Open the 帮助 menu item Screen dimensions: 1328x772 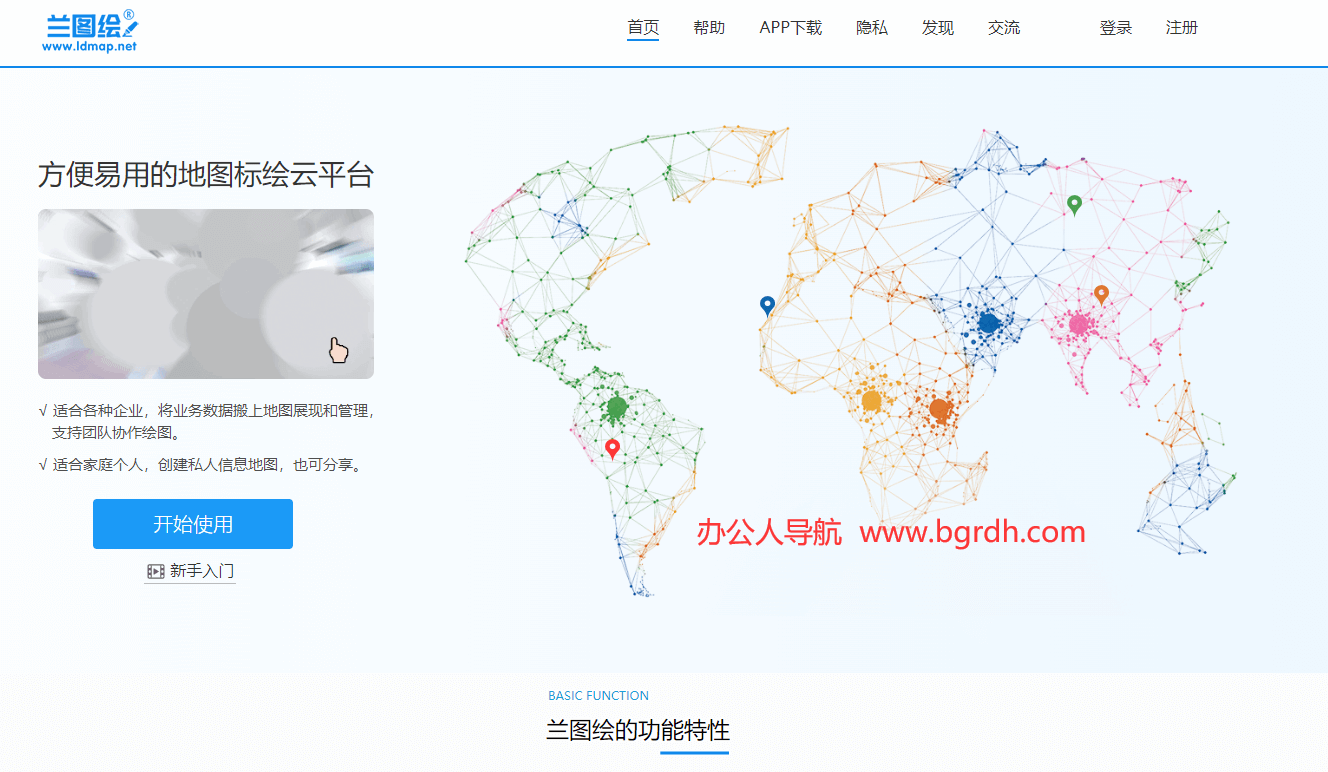click(x=709, y=28)
